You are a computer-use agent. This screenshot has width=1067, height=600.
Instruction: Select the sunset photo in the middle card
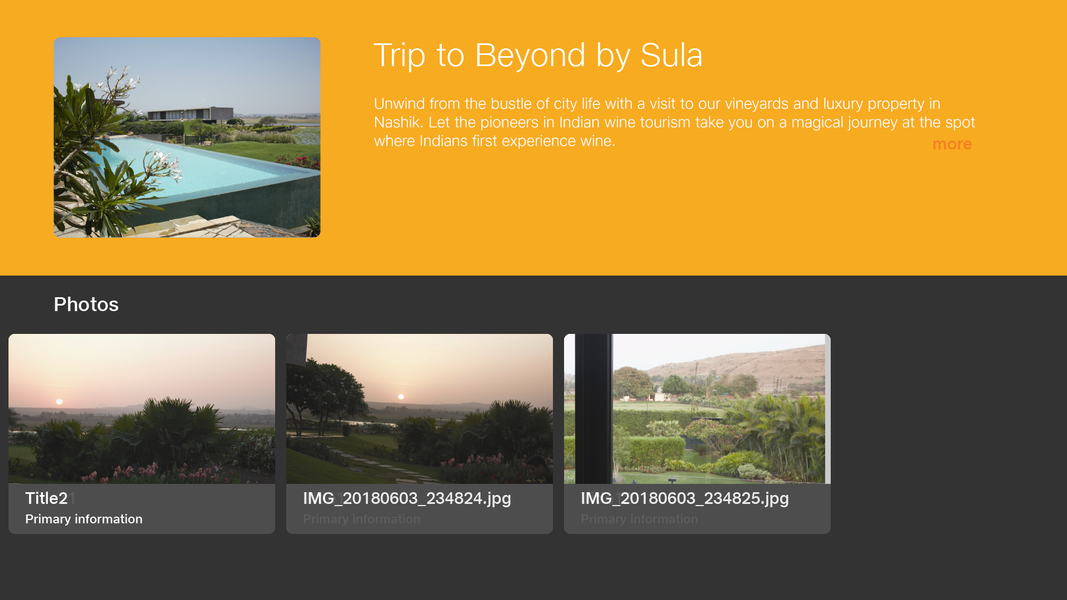tap(419, 410)
